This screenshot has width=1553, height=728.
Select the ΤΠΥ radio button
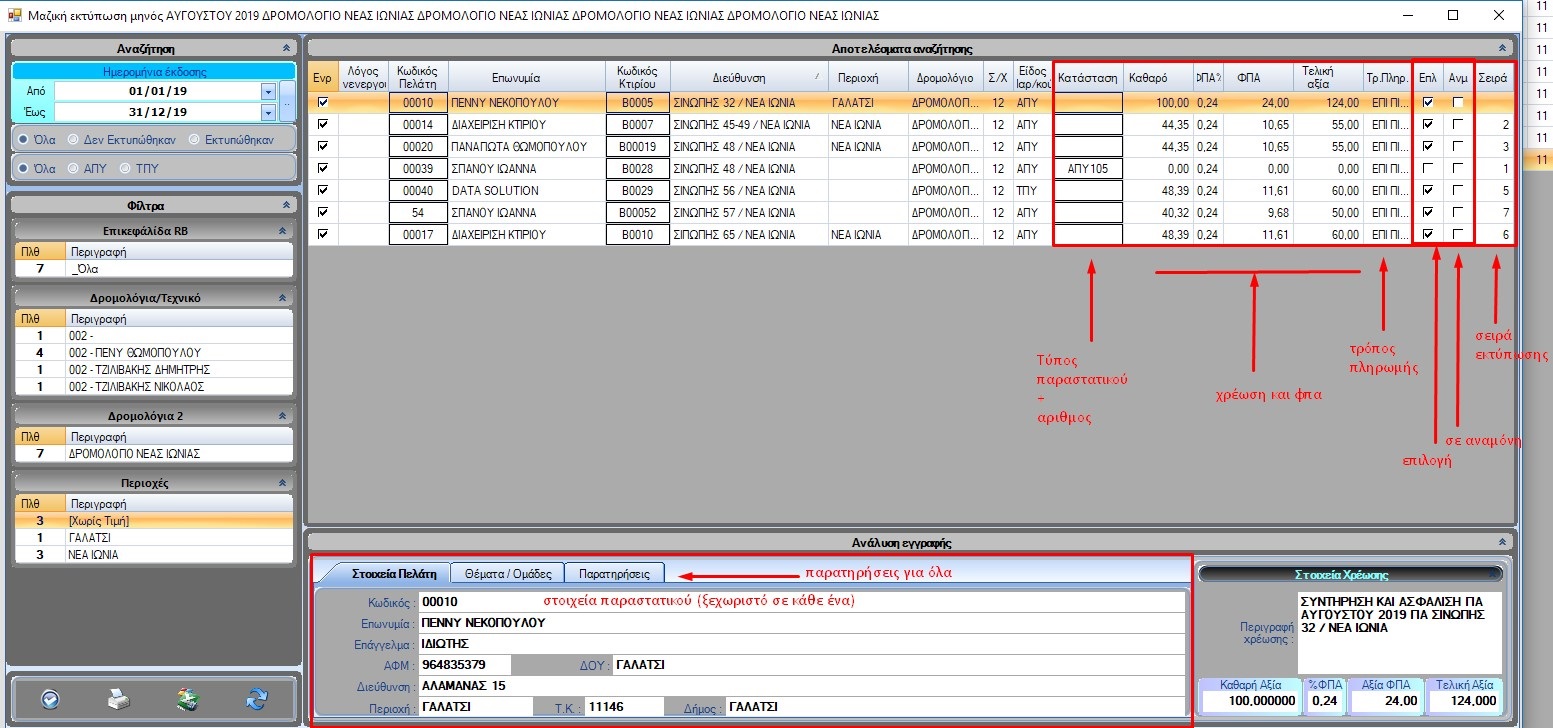125,168
